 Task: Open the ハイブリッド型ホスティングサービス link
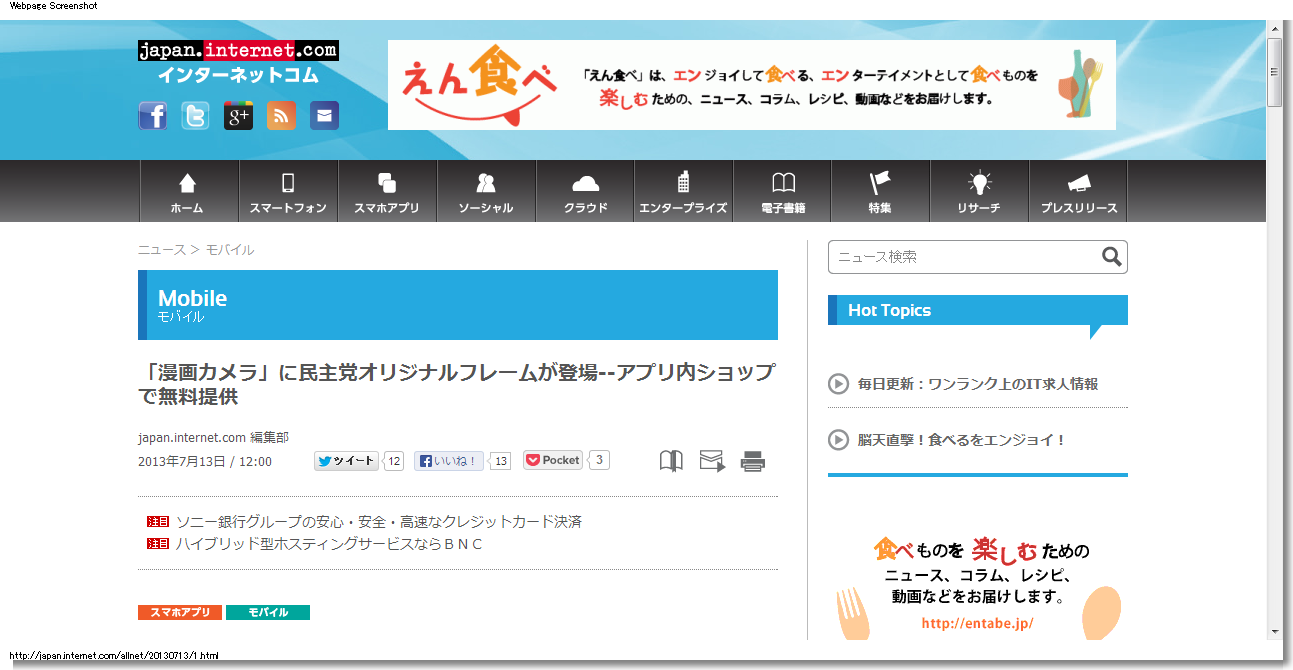[329, 544]
